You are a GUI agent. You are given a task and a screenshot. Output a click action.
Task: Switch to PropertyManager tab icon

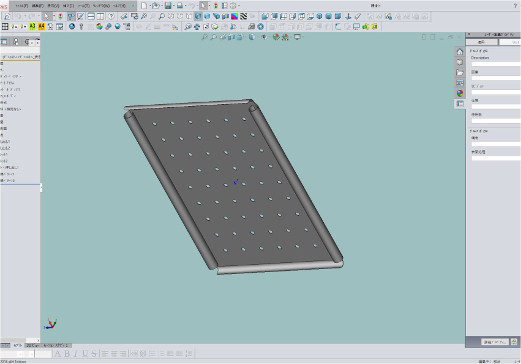16,42
